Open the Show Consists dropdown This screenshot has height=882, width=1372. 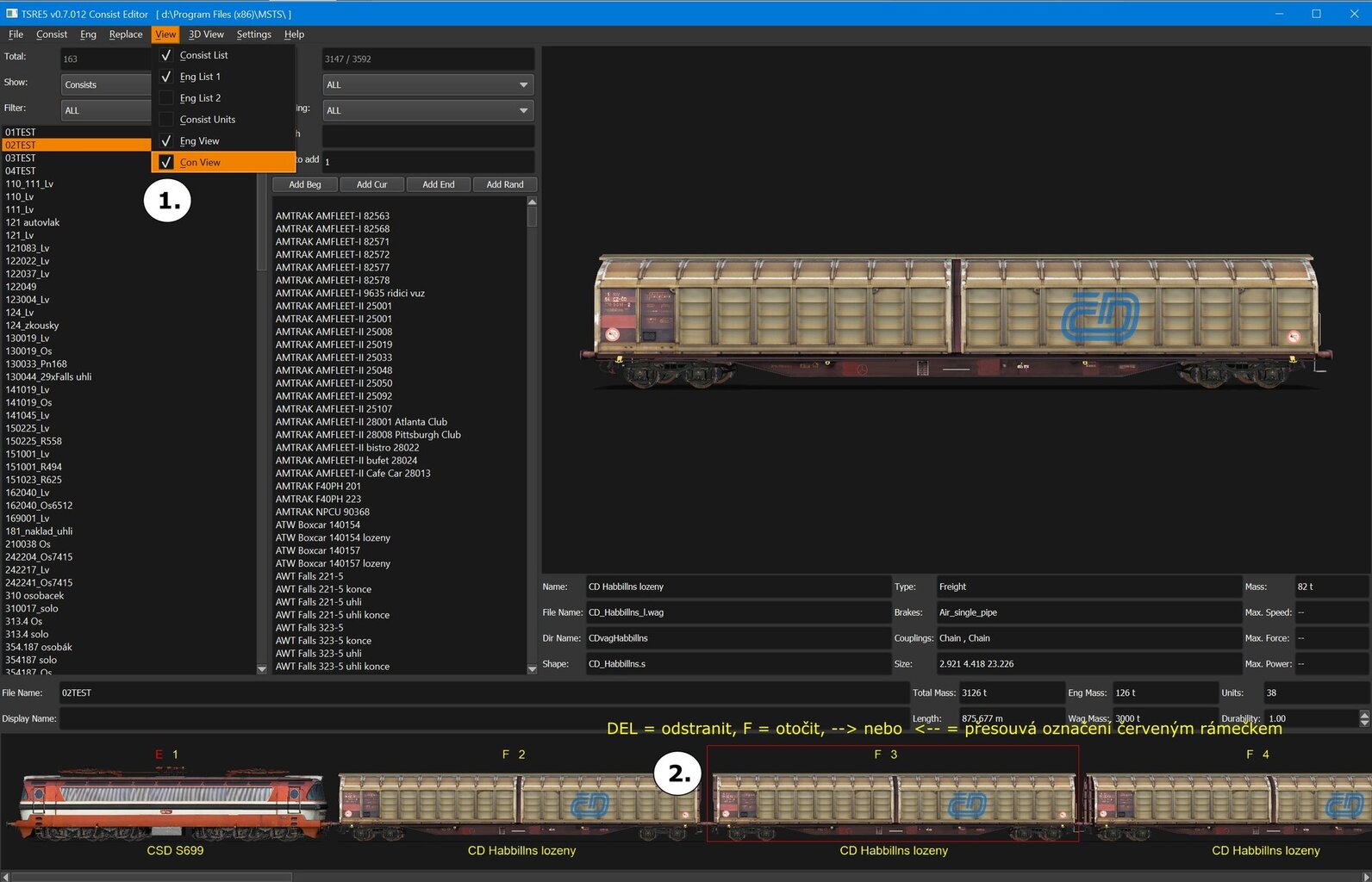[x=105, y=84]
